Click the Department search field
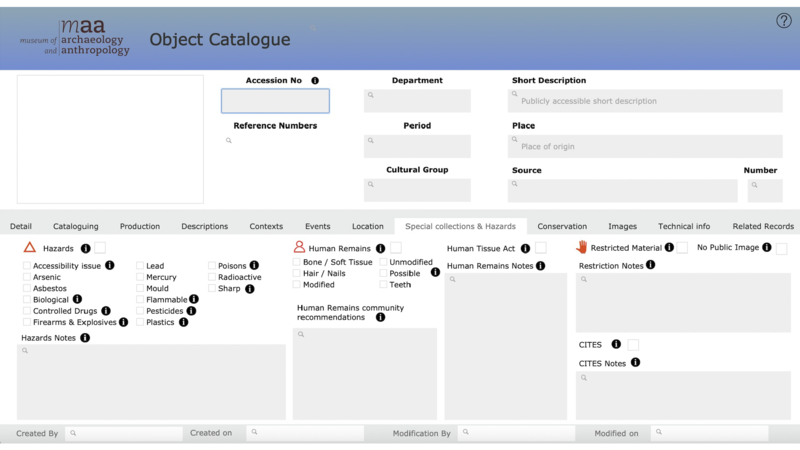 click(417, 101)
